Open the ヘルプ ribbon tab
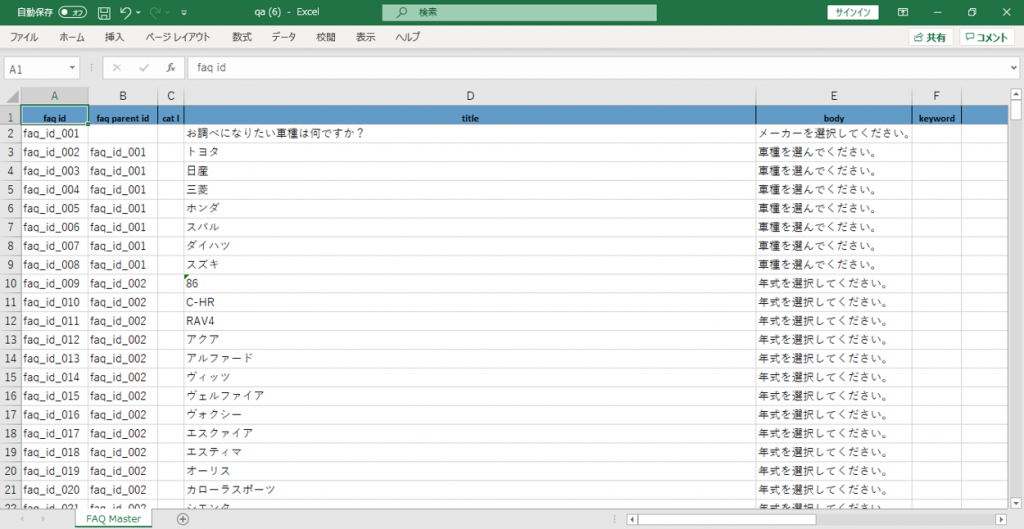The height and width of the screenshot is (529, 1024). point(408,37)
